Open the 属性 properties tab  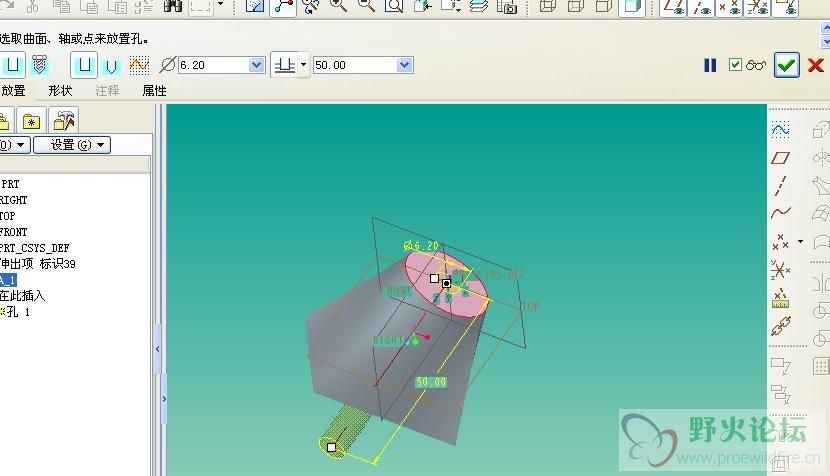154,91
